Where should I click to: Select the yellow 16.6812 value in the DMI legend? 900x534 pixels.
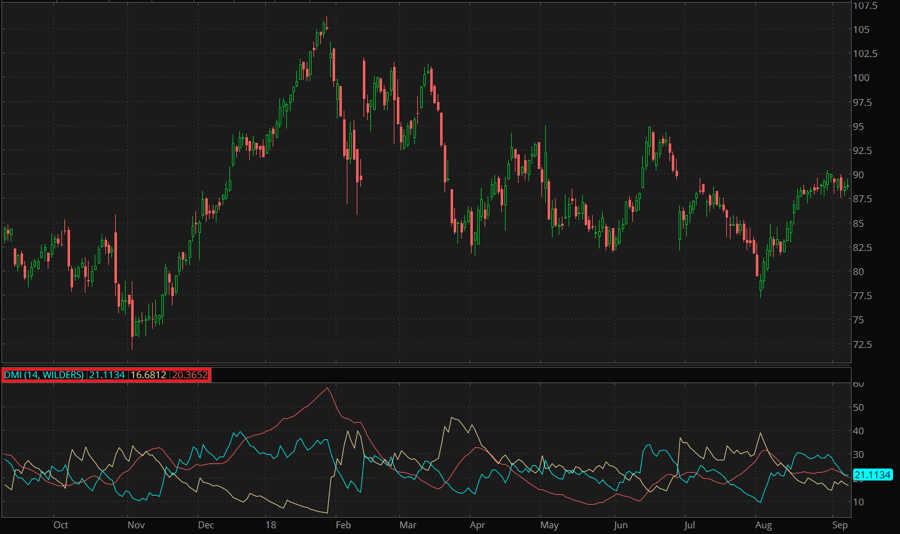[149, 375]
